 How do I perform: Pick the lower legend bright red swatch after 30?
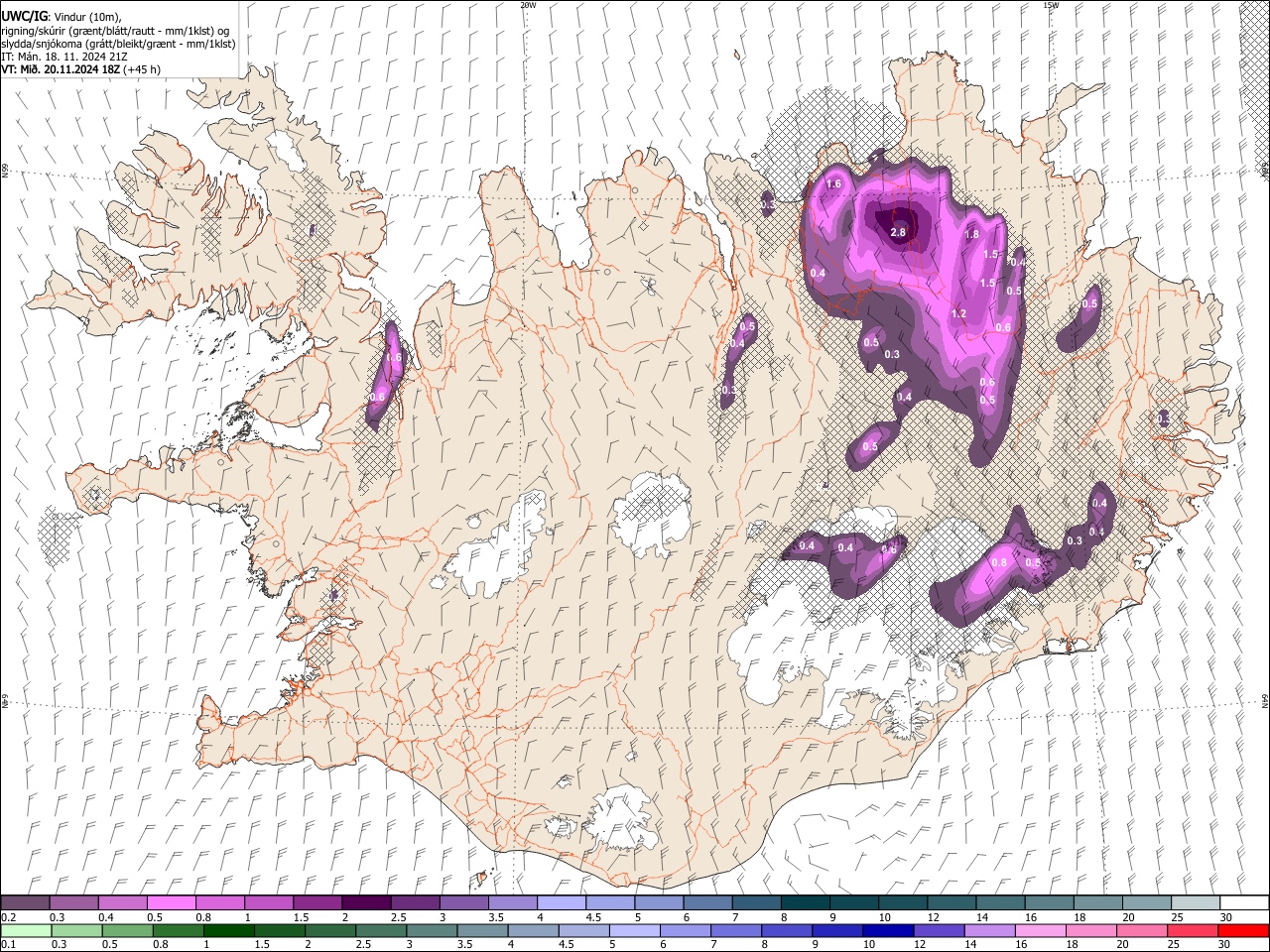coord(1243,930)
